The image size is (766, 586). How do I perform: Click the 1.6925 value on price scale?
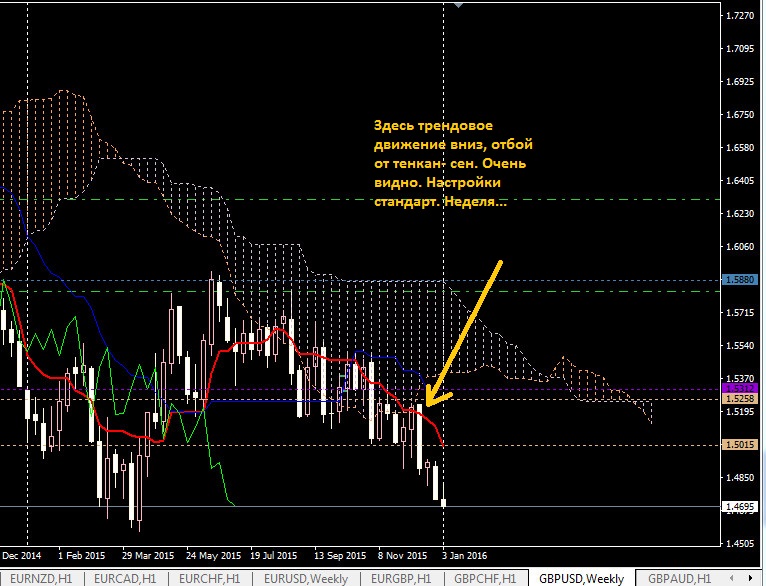pyautogui.click(x=740, y=82)
